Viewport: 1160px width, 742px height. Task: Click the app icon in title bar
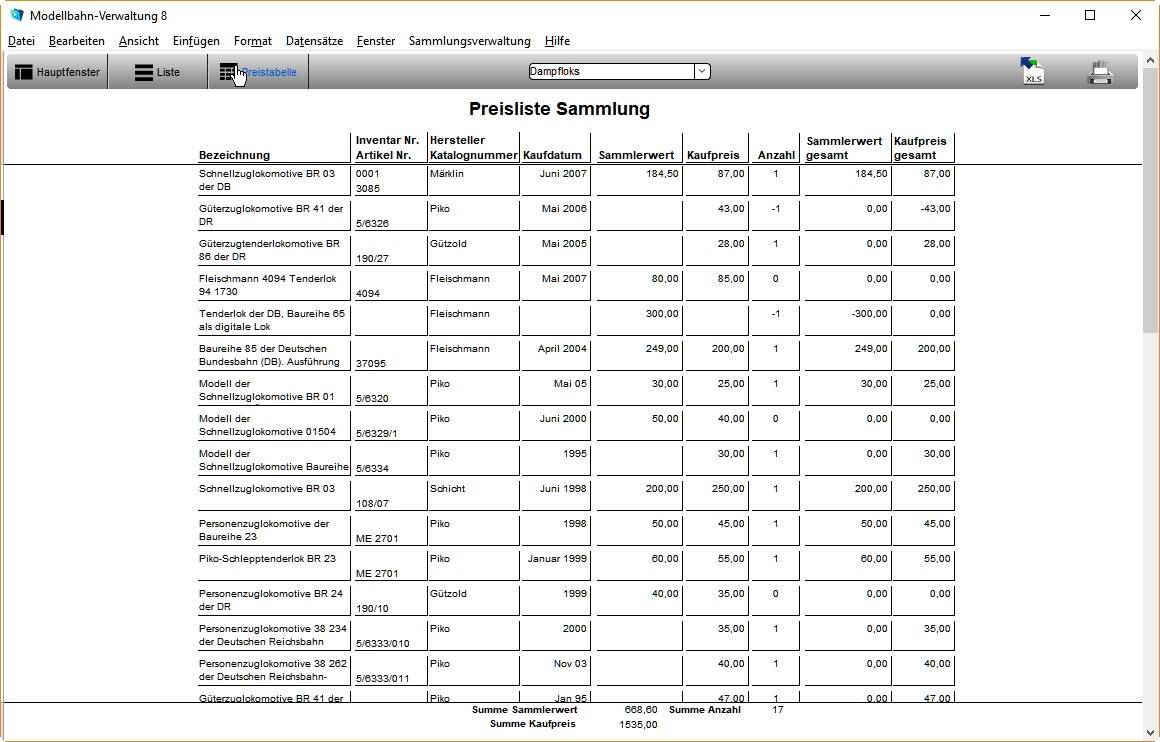point(16,16)
